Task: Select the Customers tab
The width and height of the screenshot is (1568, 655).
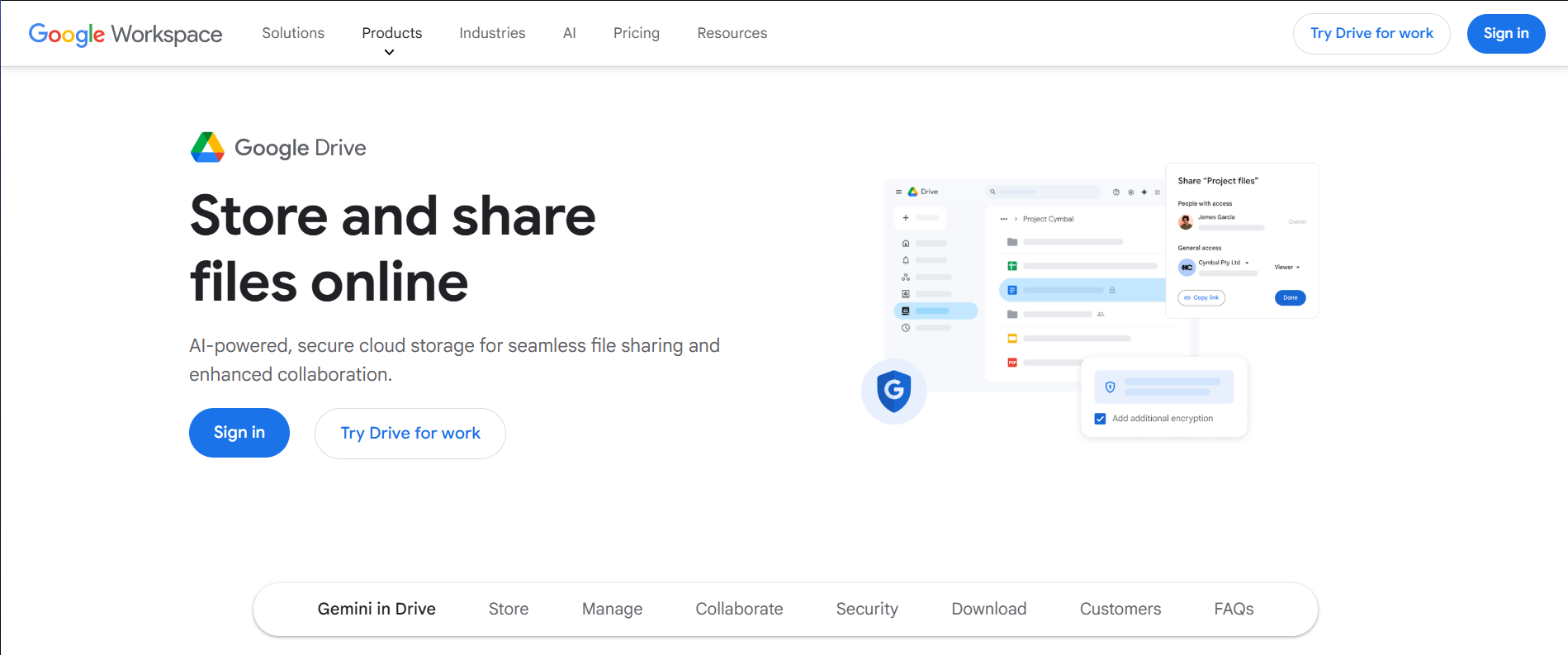Action: click(1120, 609)
